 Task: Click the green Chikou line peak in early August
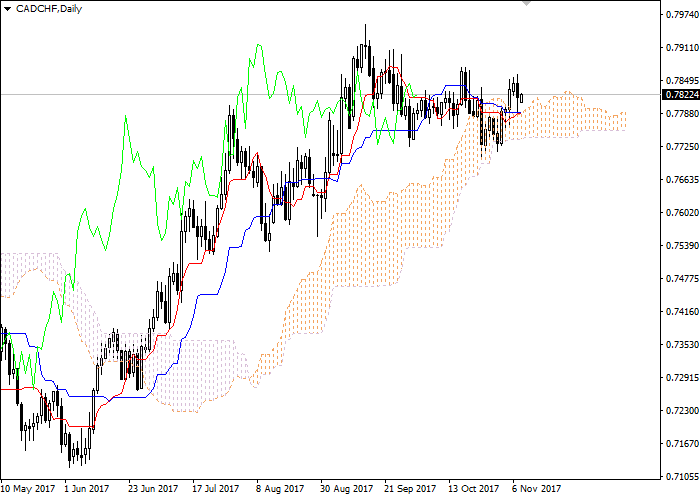258,45
